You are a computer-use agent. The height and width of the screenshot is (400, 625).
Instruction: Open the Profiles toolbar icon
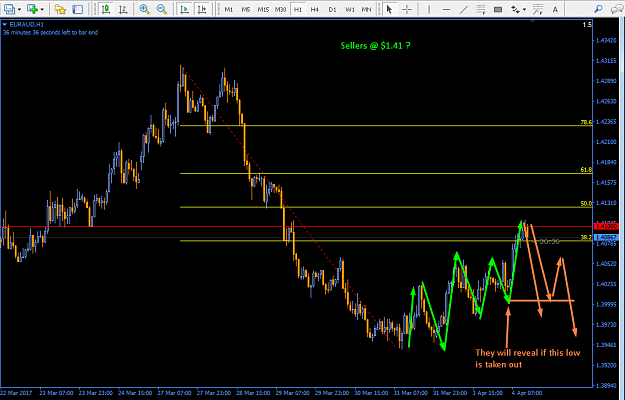9,9
